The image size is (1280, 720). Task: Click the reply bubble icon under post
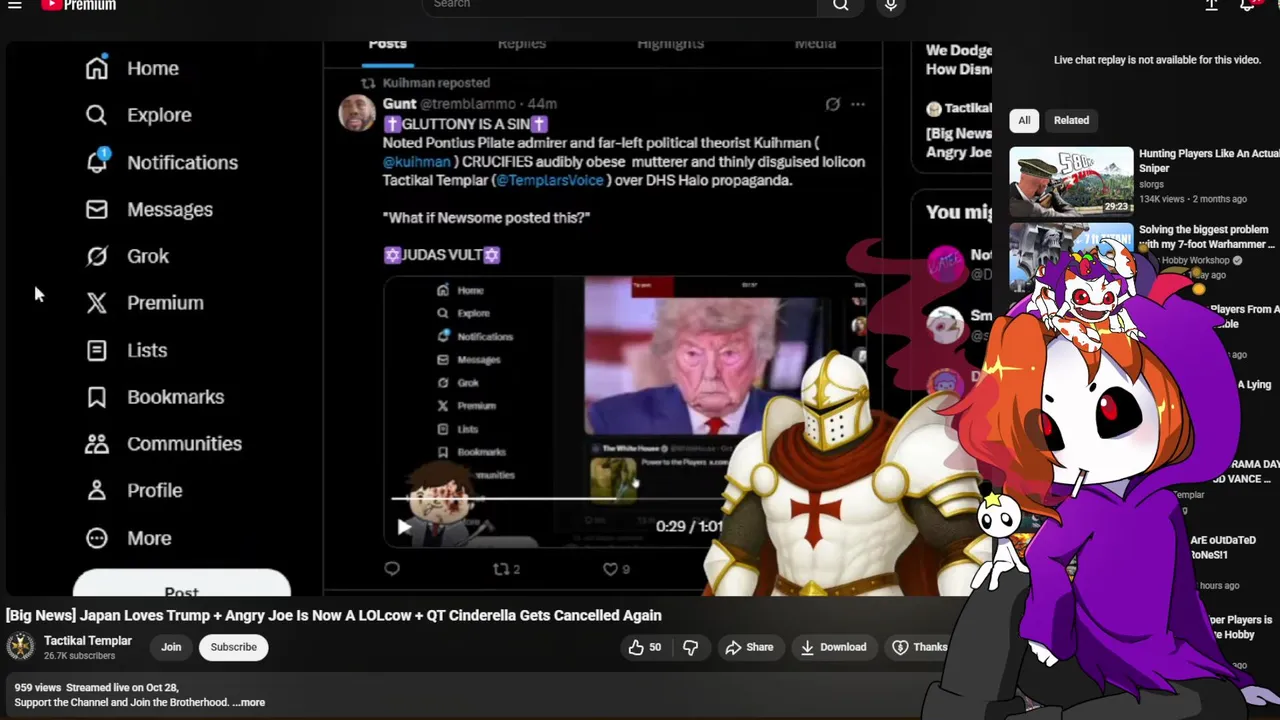click(392, 569)
